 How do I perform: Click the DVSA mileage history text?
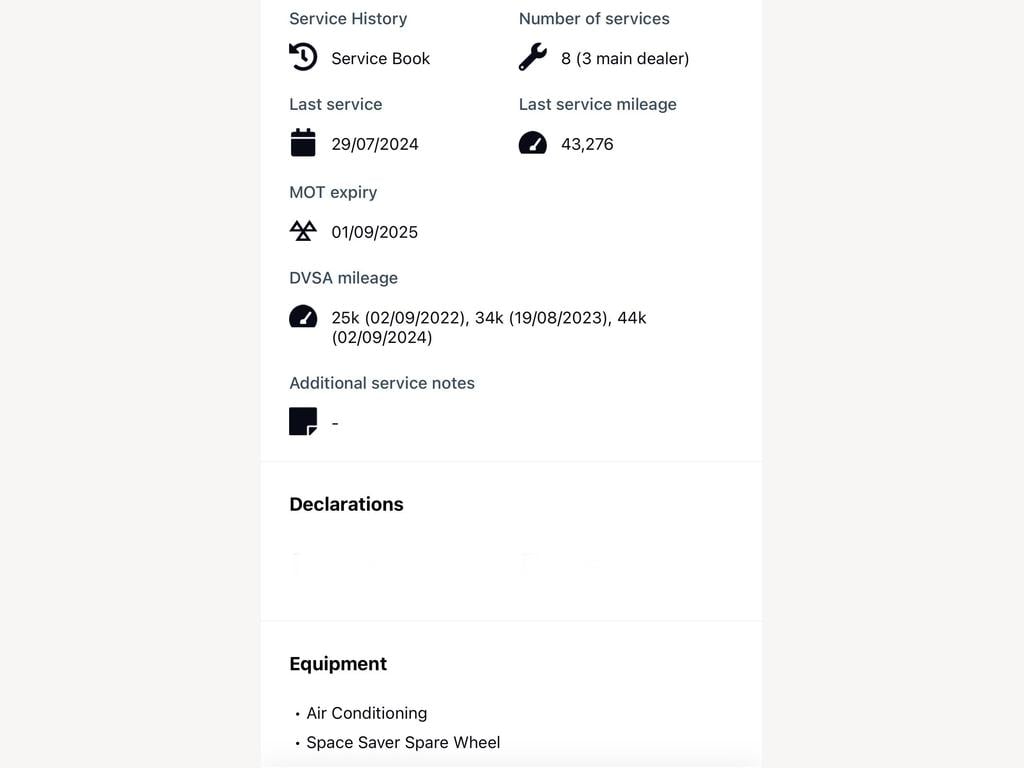[x=489, y=327]
